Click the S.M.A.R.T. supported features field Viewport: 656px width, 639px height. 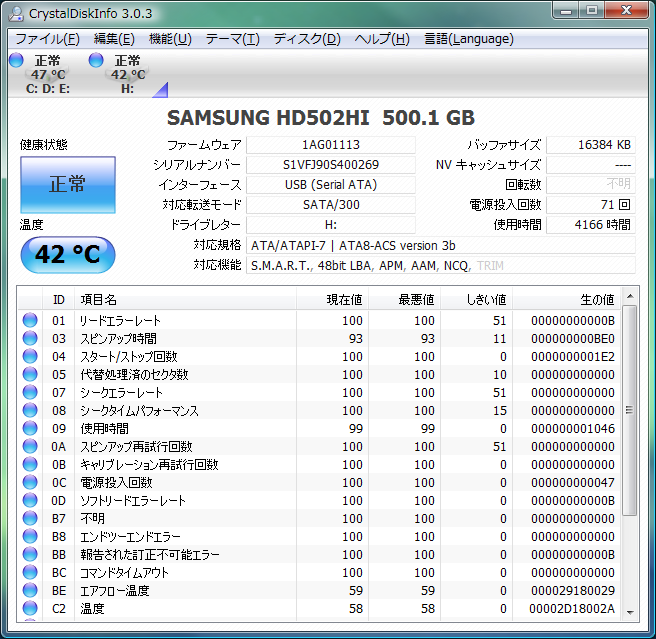(441, 266)
